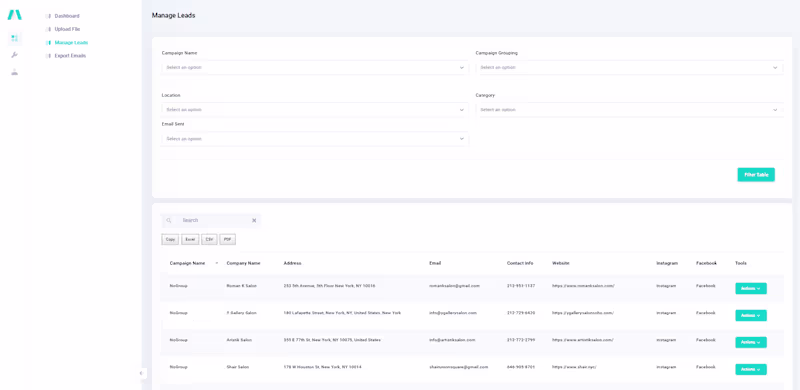Open the shair.nyc website link
The width and height of the screenshot is (800, 390).
click(574, 367)
